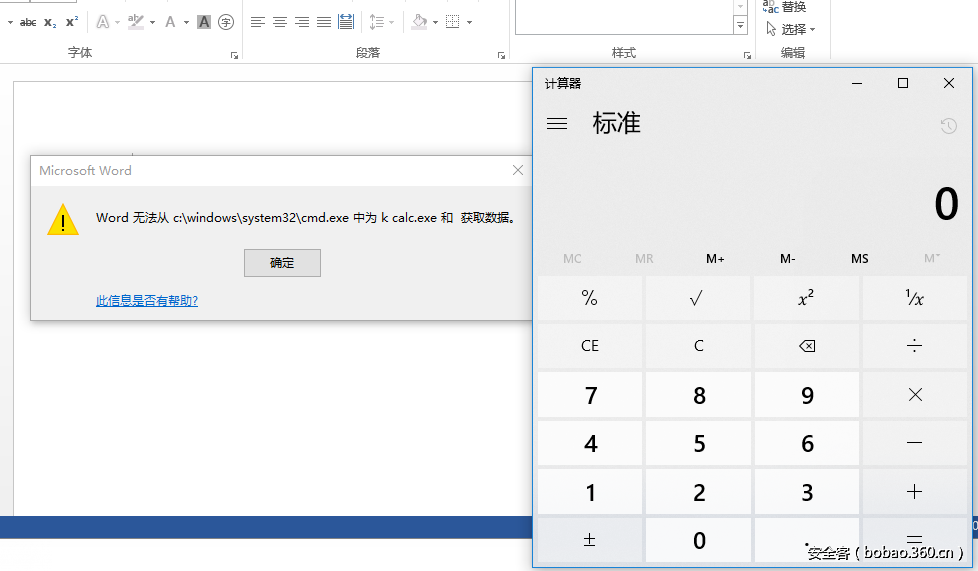
Task: Toggle strikethrough text formatting
Action: tap(28, 22)
